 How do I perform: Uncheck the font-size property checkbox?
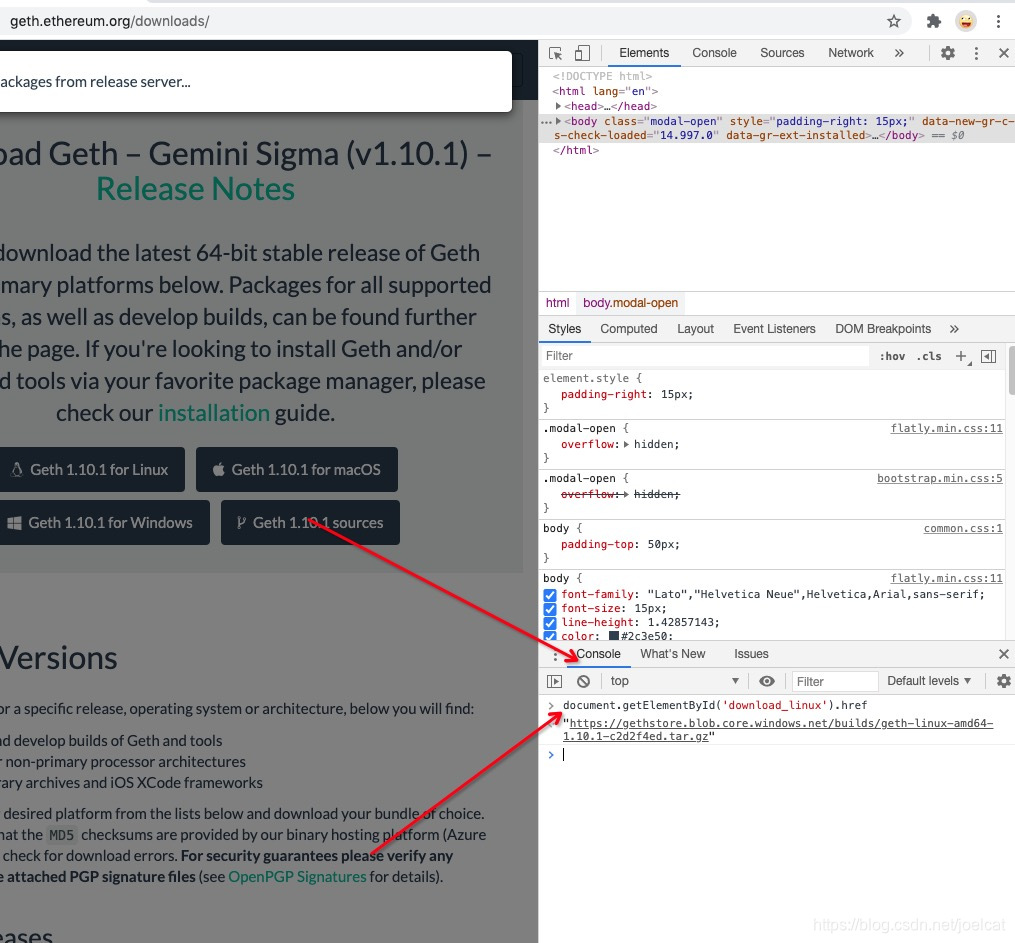(x=550, y=609)
